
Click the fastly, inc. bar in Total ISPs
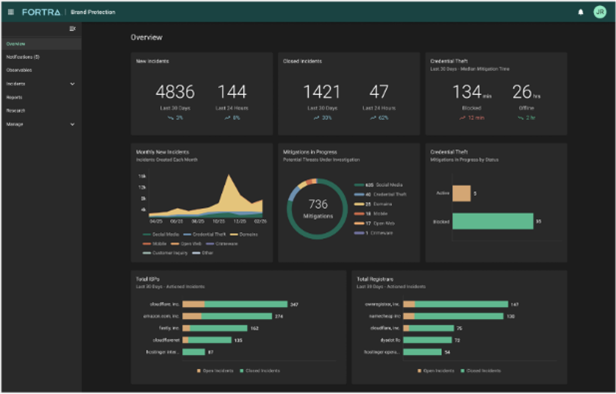click(x=215, y=328)
